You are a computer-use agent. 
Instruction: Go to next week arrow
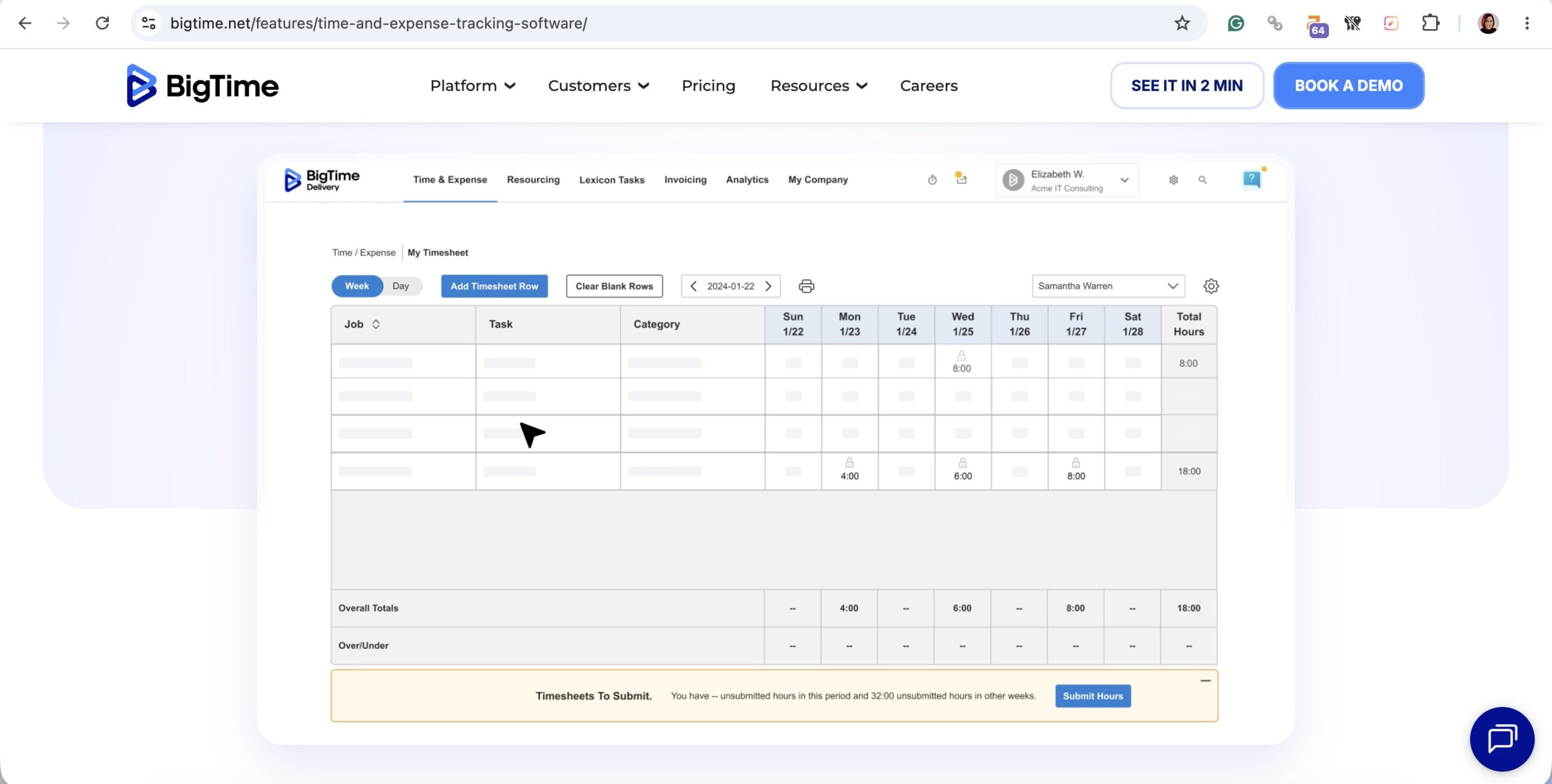click(x=768, y=286)
